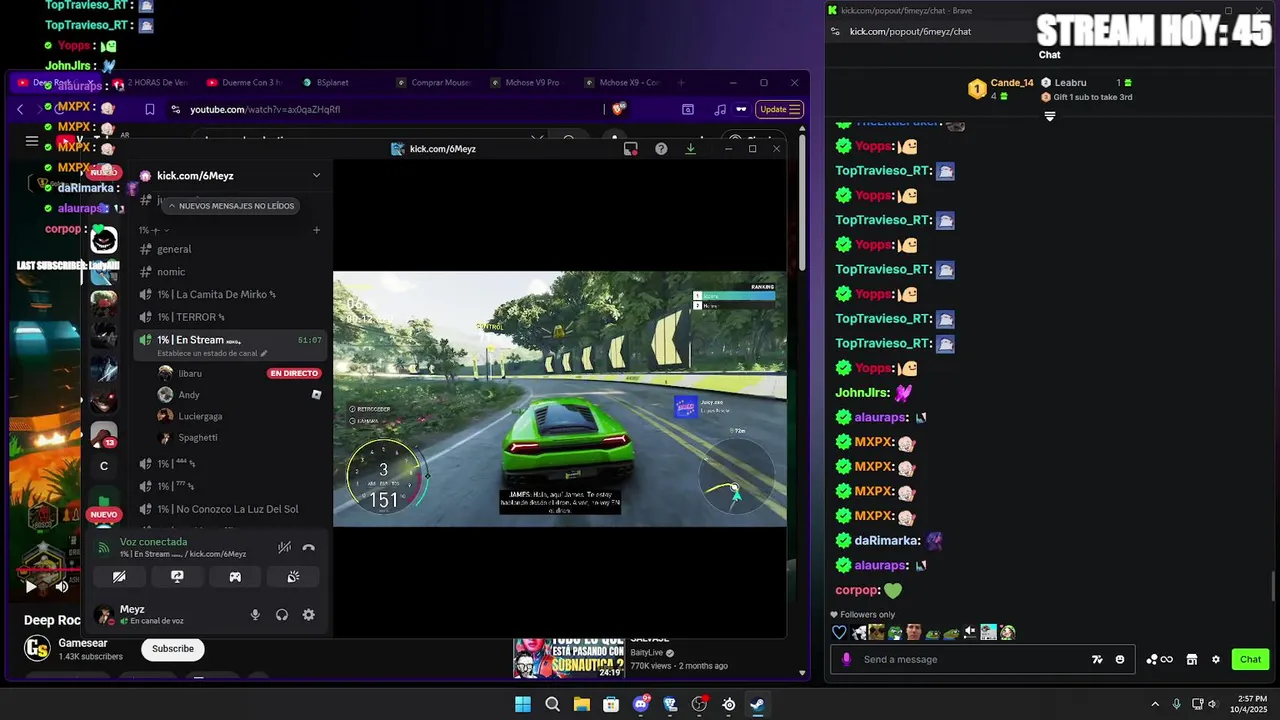This screenshot has width=1280, height=720.
Task: Bookmark page icon in Brave address bar
Action: pyautogui.click(x=150, y=109)
